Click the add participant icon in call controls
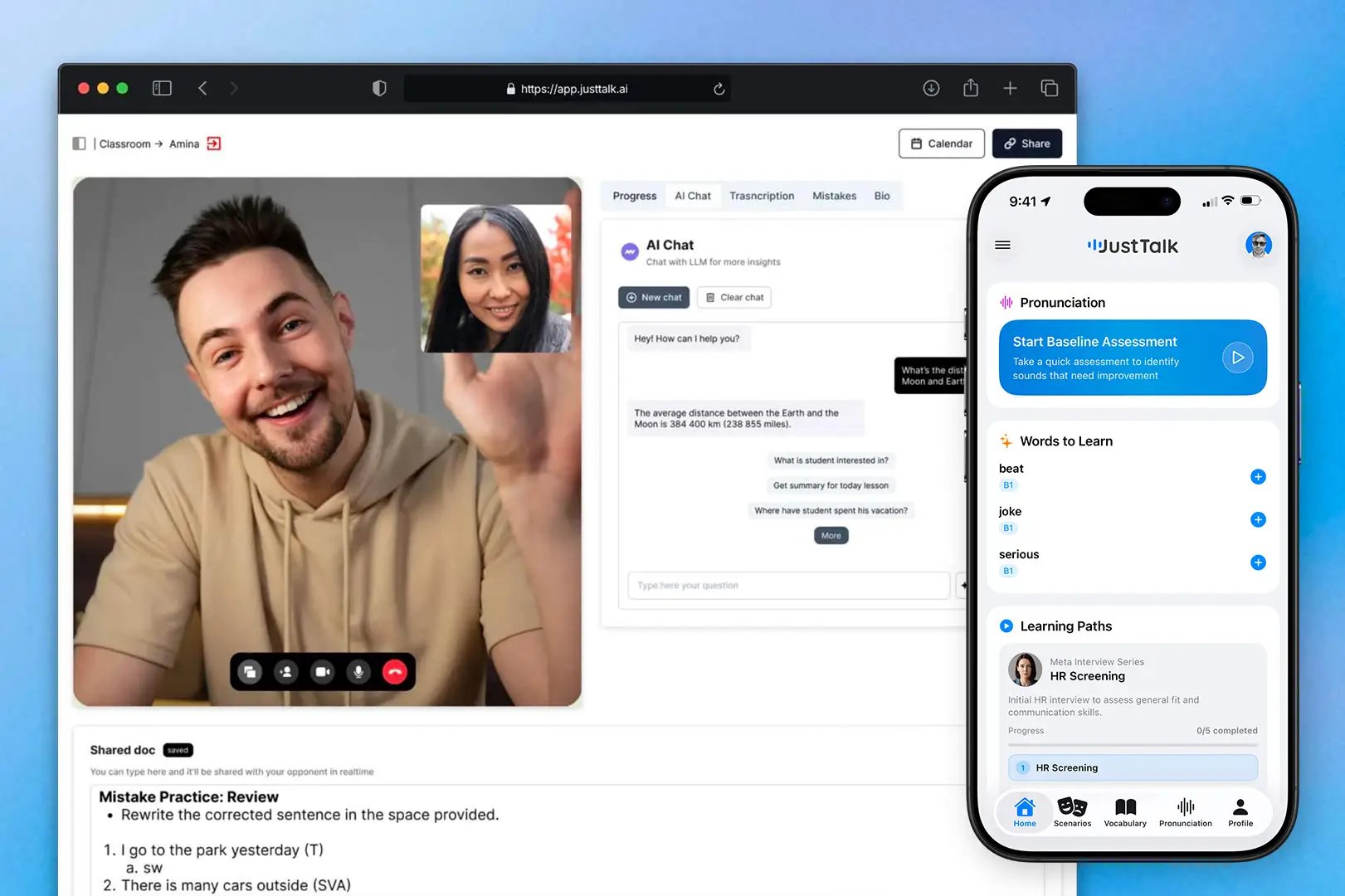The height and width of the screenshot is (896, 1345). coord(286,672)
